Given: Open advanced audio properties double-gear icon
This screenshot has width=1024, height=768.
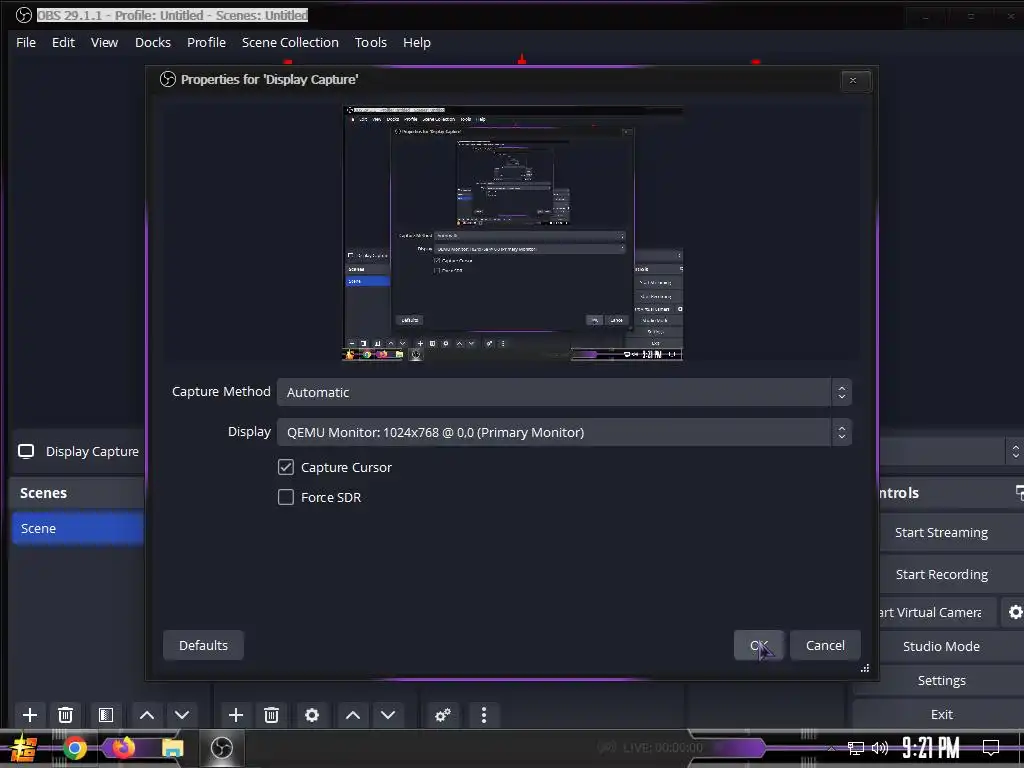Looking at the screenshot, I should click(443, 714).
